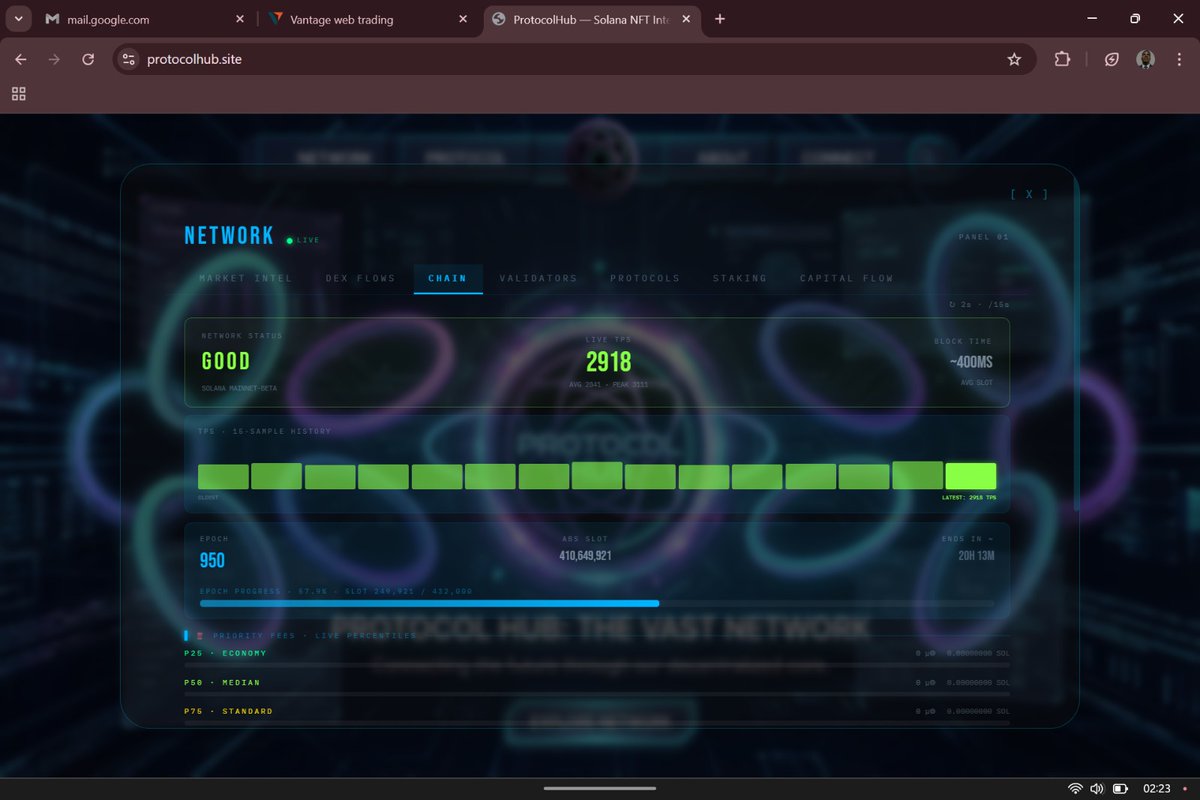The image size is (1200, 800).
Task: Open the Capital Flow tab
Action: pyautogui.click(x=847, y=278)
